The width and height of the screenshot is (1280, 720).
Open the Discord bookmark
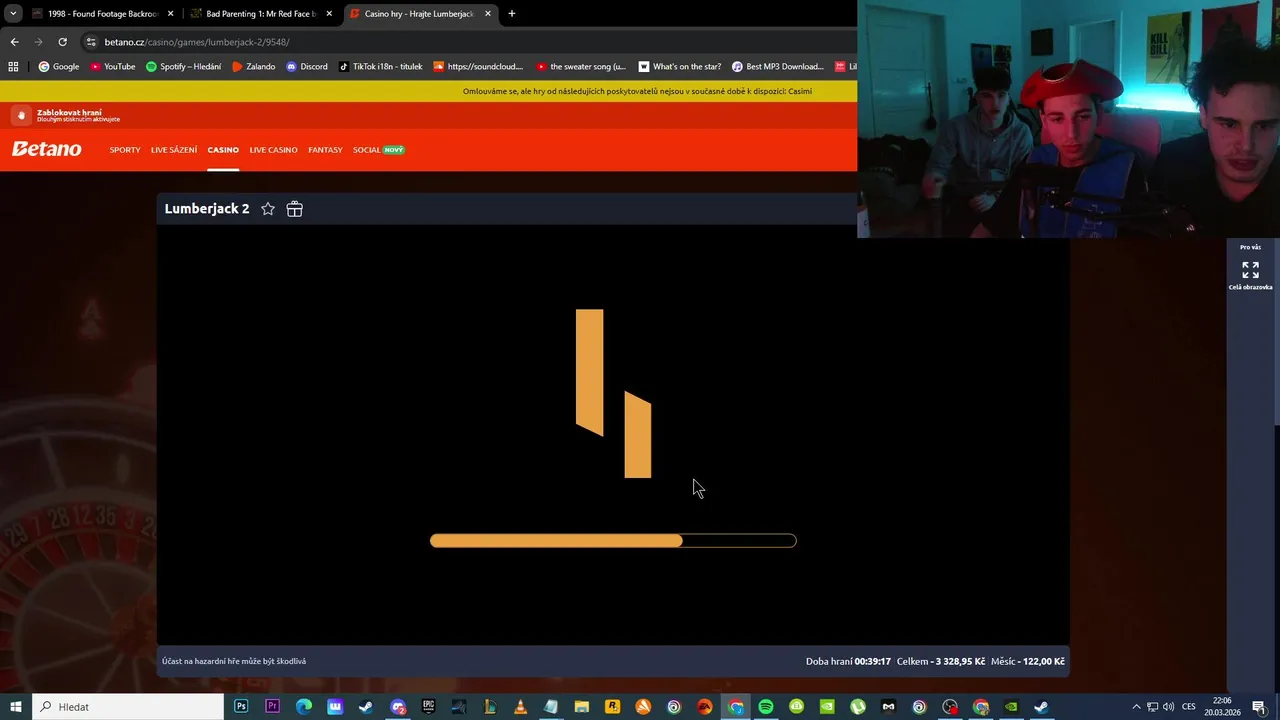point(307,67)
